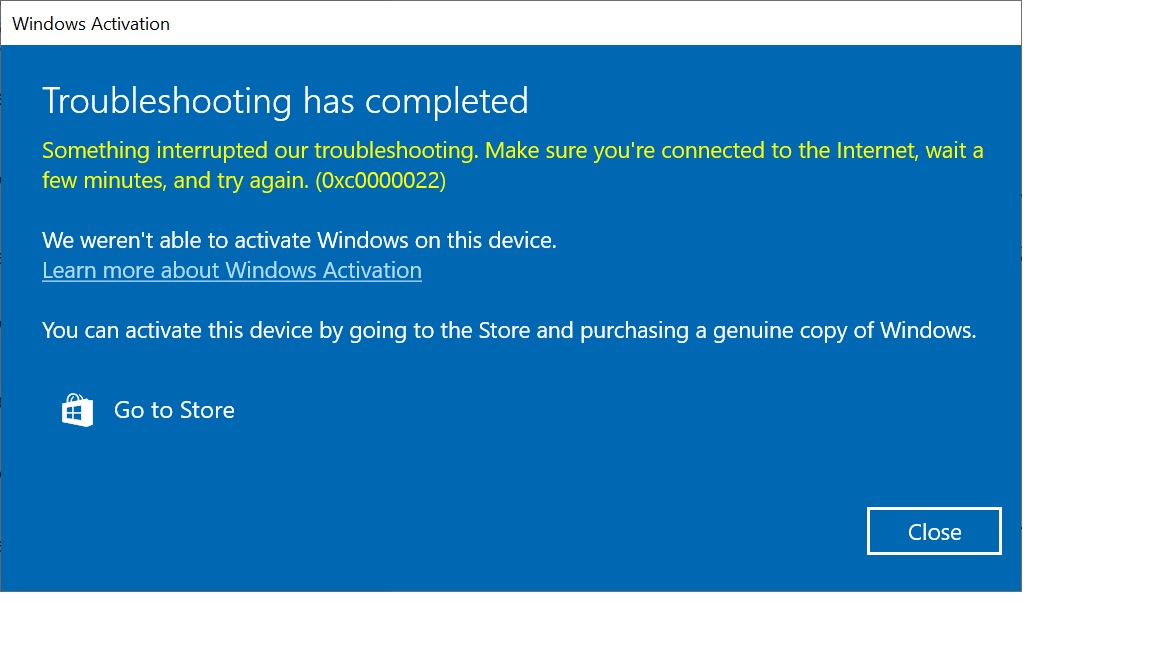The height and width of the screenshot is (648, 1152).
Task: Click the yellow Something interrupted our troubleshooting message
Action: 513,165
